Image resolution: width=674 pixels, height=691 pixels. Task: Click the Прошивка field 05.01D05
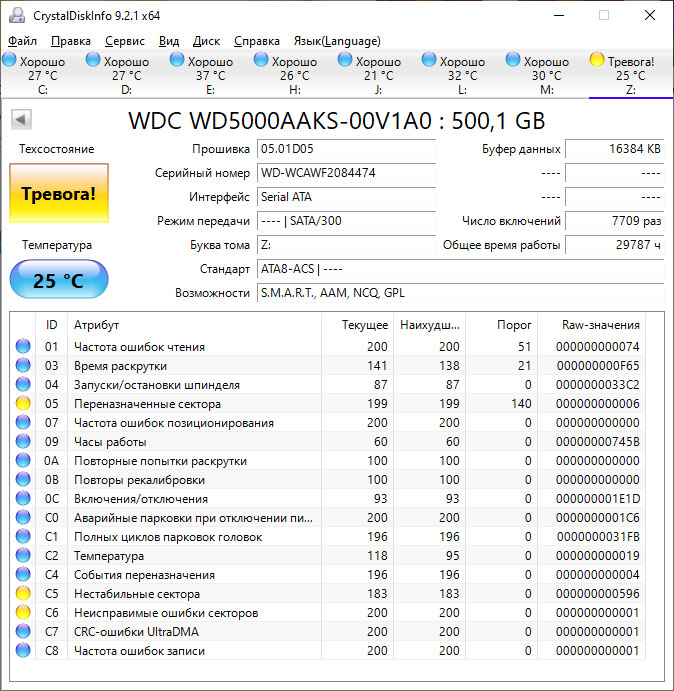pos(346,149)
